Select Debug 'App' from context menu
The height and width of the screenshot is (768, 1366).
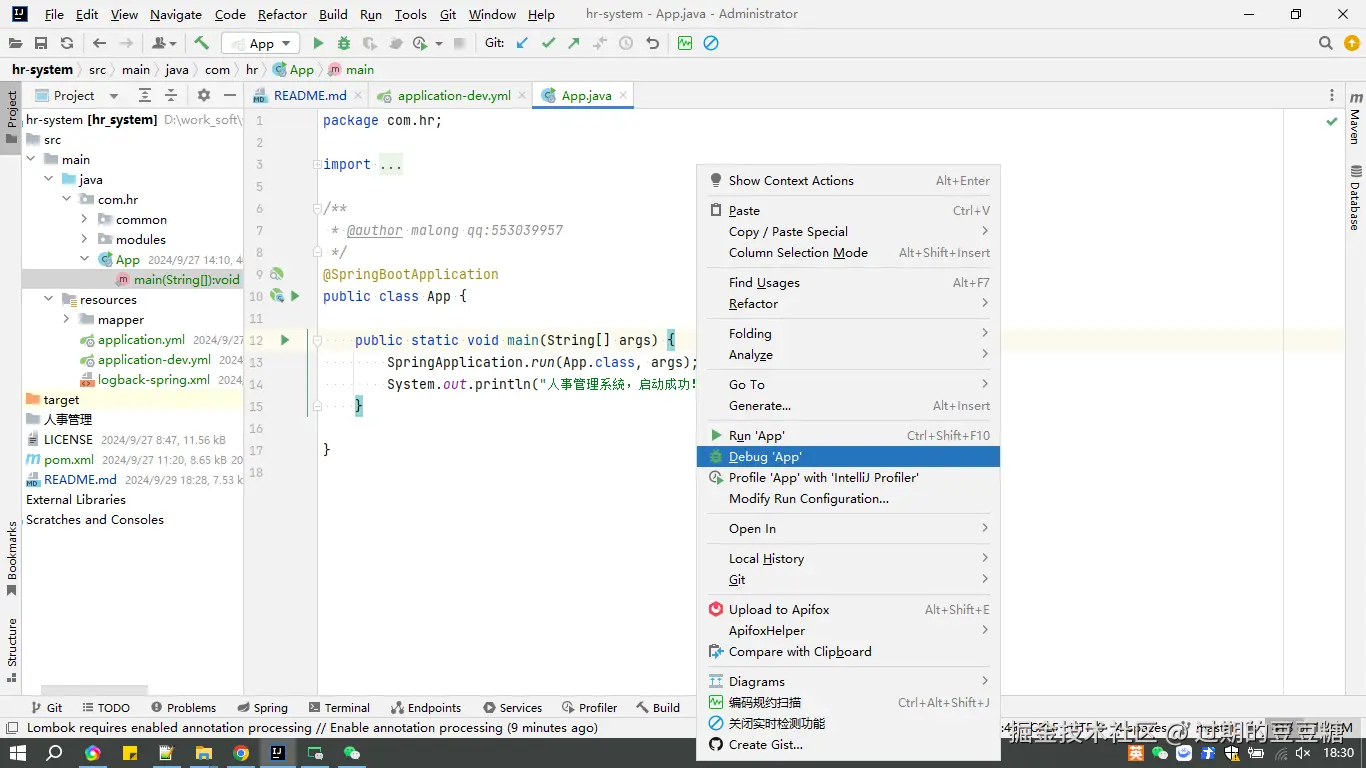[765, 456]
